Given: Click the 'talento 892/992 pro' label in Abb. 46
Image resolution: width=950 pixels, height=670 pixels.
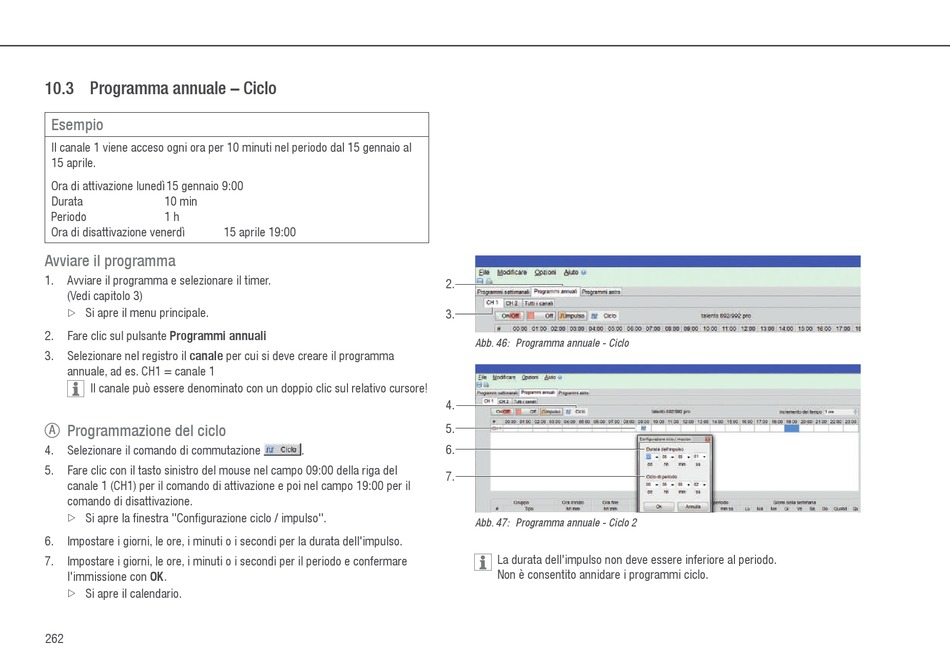Looking at the screenshot, I should (x=726, y=316).
